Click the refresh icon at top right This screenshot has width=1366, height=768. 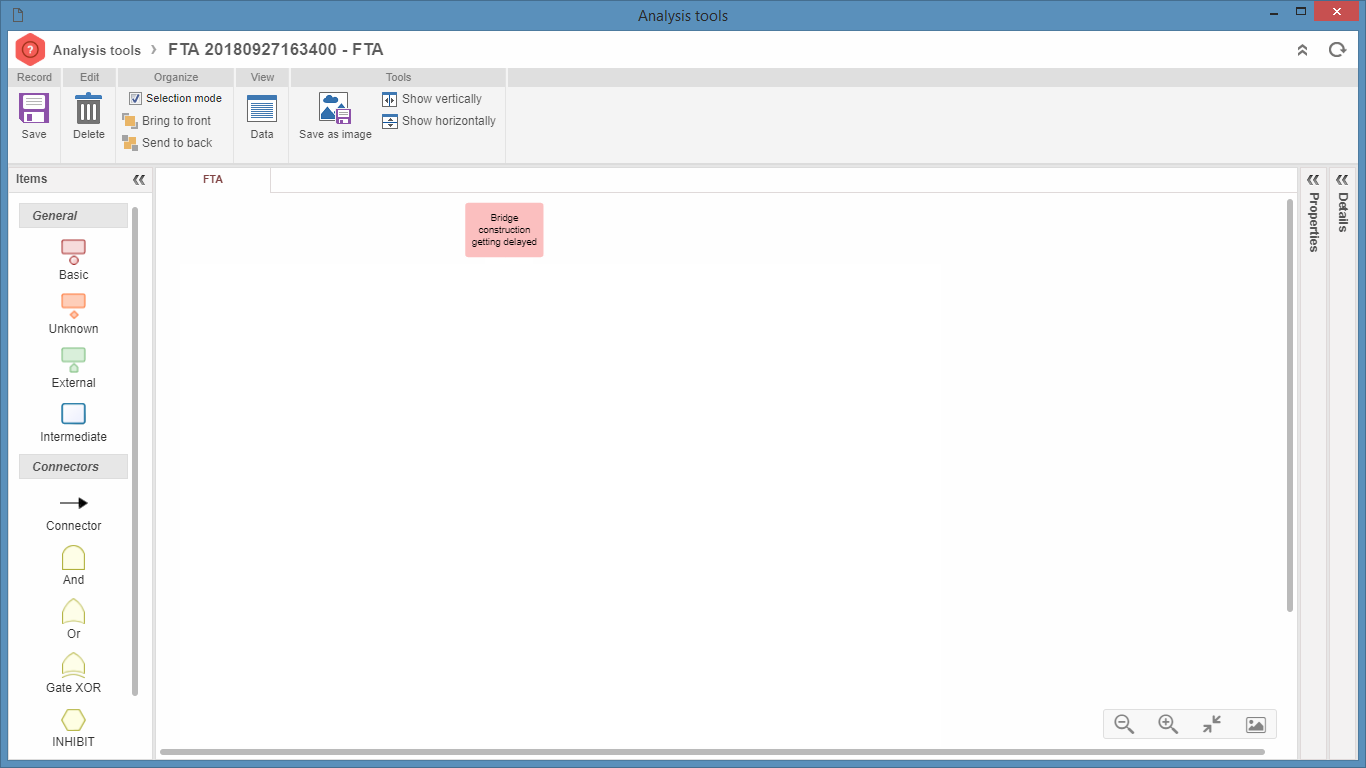(x=1337, y=49)
